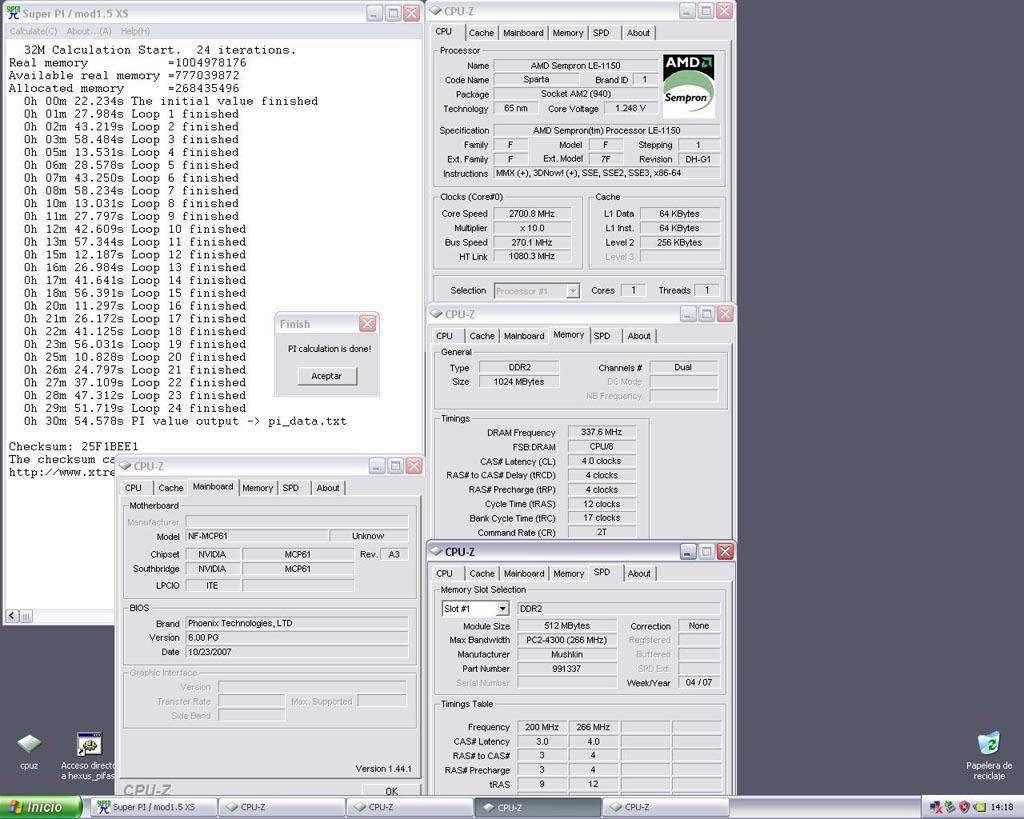Click the Multiplier value x 10.0

[532, 228]
